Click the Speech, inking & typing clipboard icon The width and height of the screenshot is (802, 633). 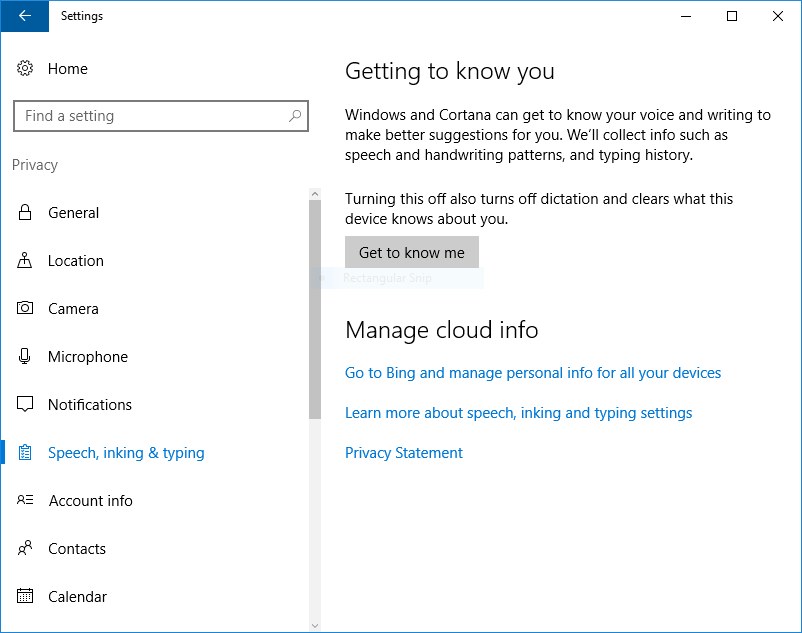tap(25, 453)
